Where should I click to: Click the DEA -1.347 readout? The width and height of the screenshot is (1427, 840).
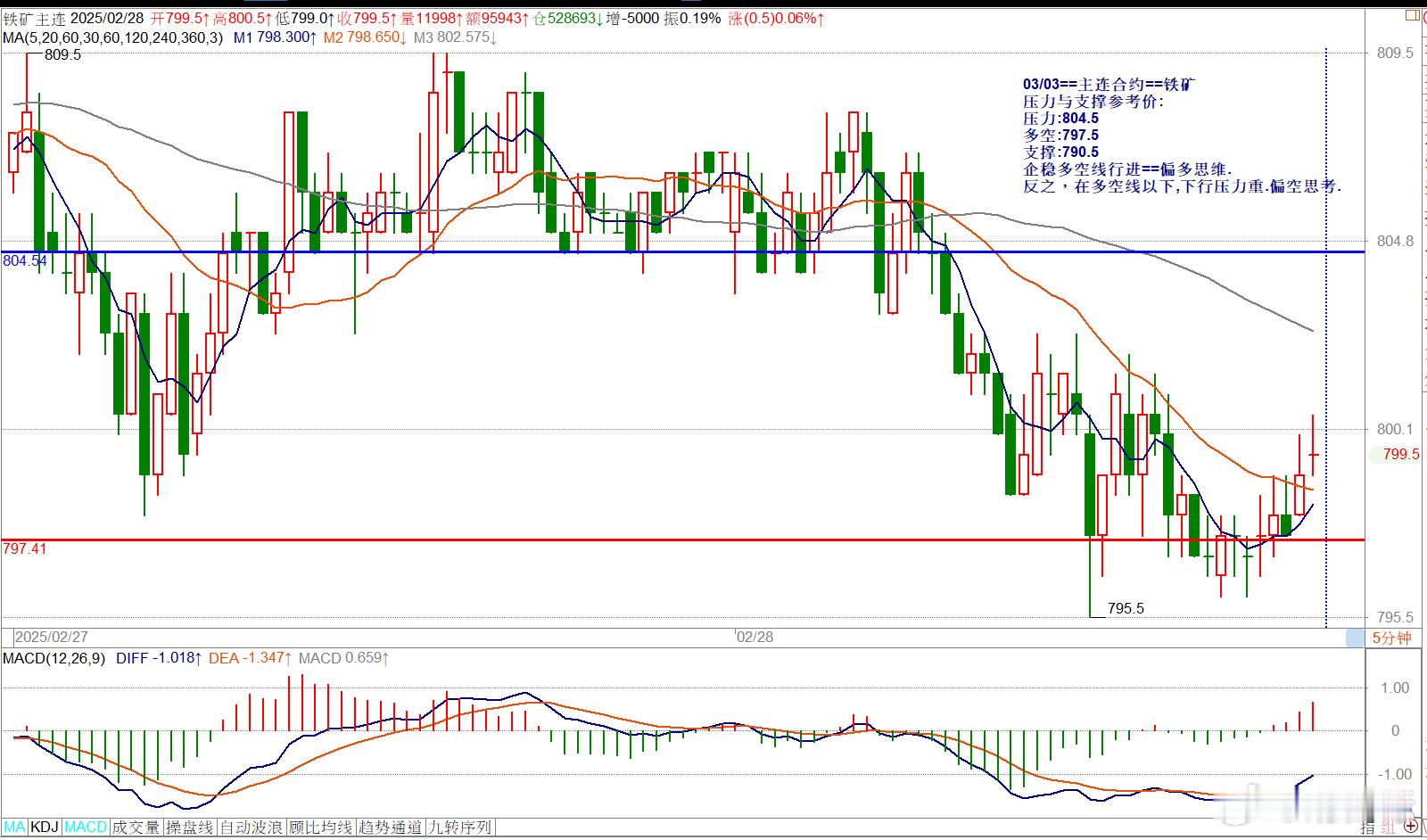(251, 658)
